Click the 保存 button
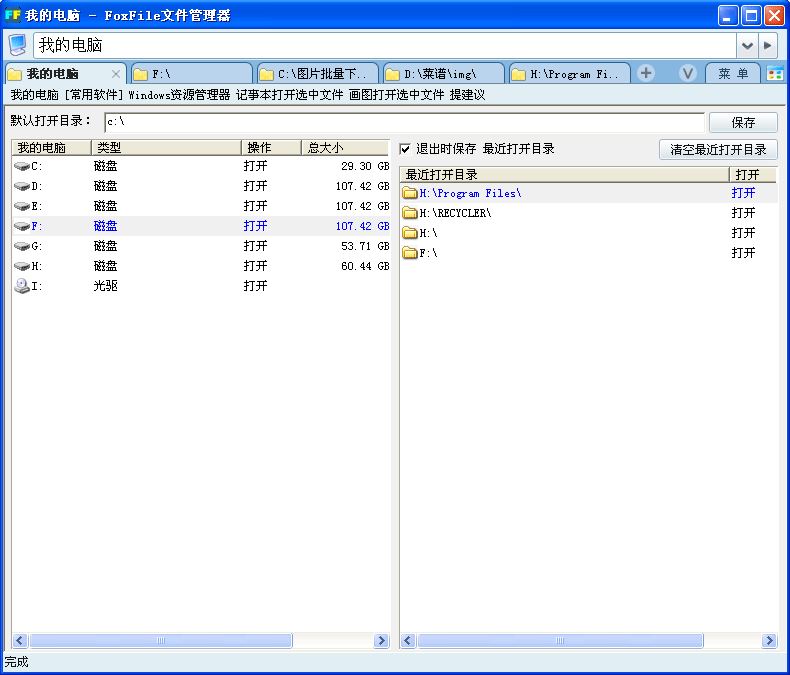This screenshot has width=790, height=675. (x=743, y=122)
